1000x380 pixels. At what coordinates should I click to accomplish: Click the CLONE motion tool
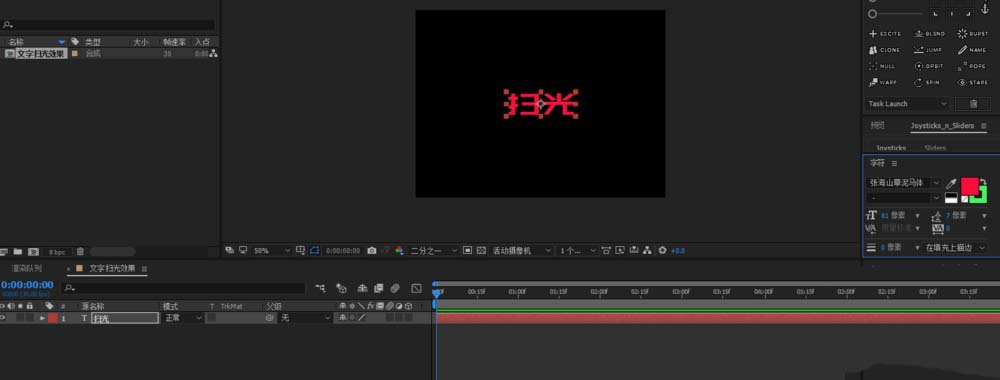coord(885,50)
